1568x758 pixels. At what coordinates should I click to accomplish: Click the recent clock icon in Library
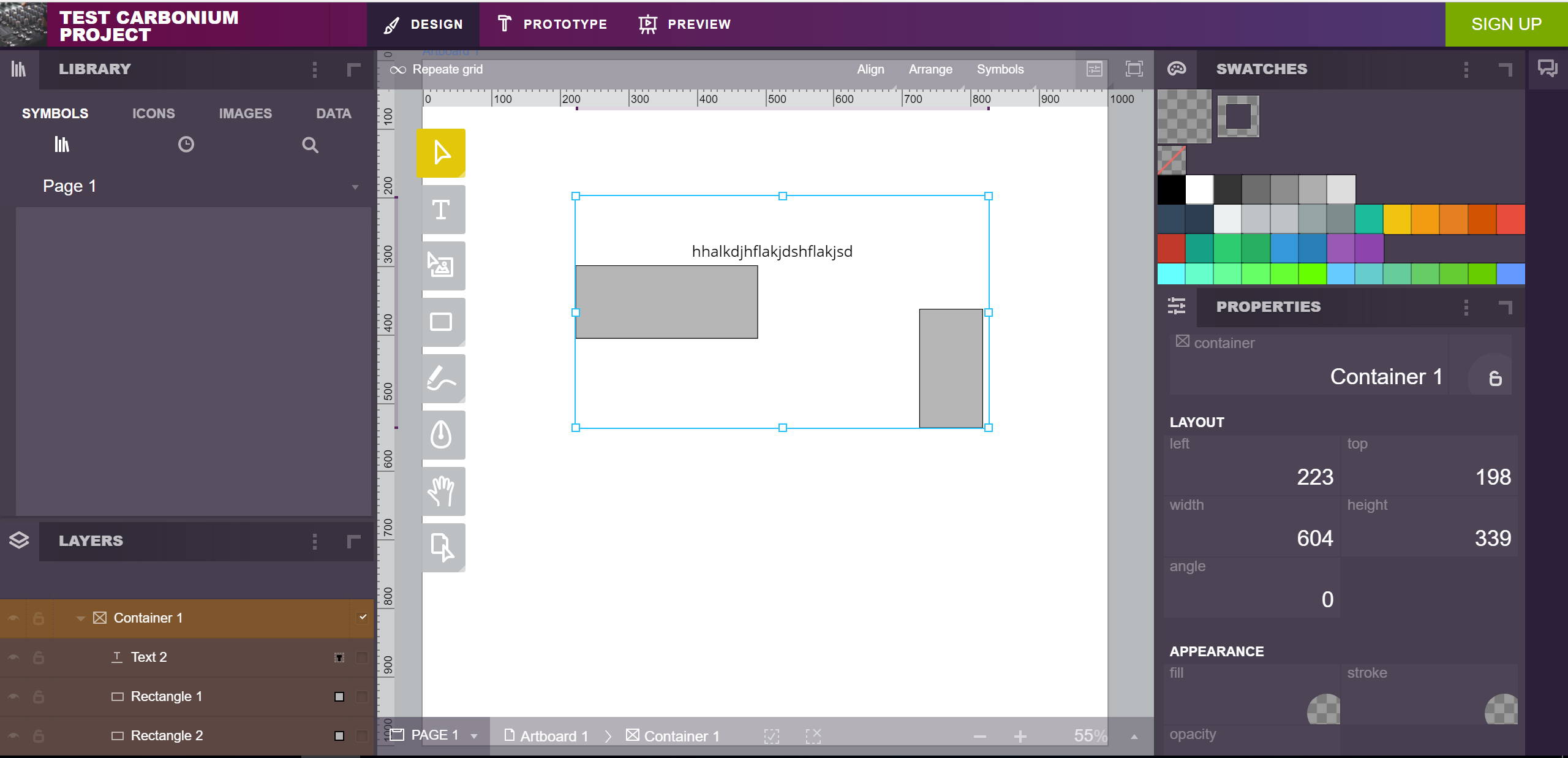click(186, 145)
